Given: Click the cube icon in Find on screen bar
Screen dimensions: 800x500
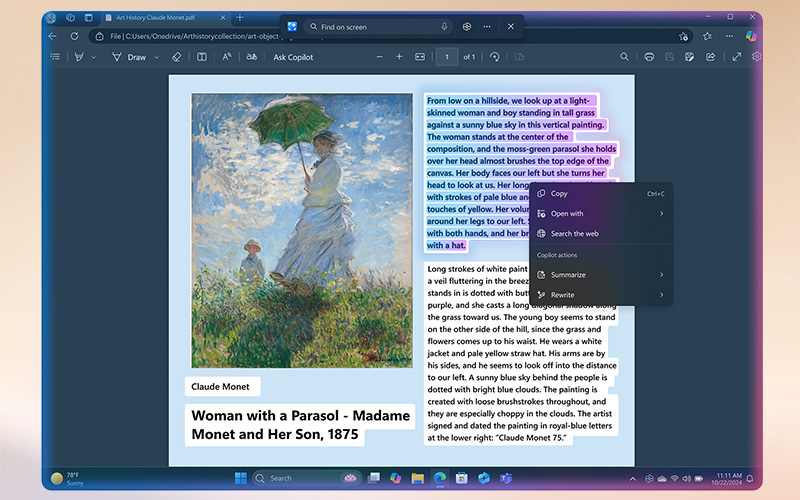Looking at the screenshot, I should tap(466, 27).
